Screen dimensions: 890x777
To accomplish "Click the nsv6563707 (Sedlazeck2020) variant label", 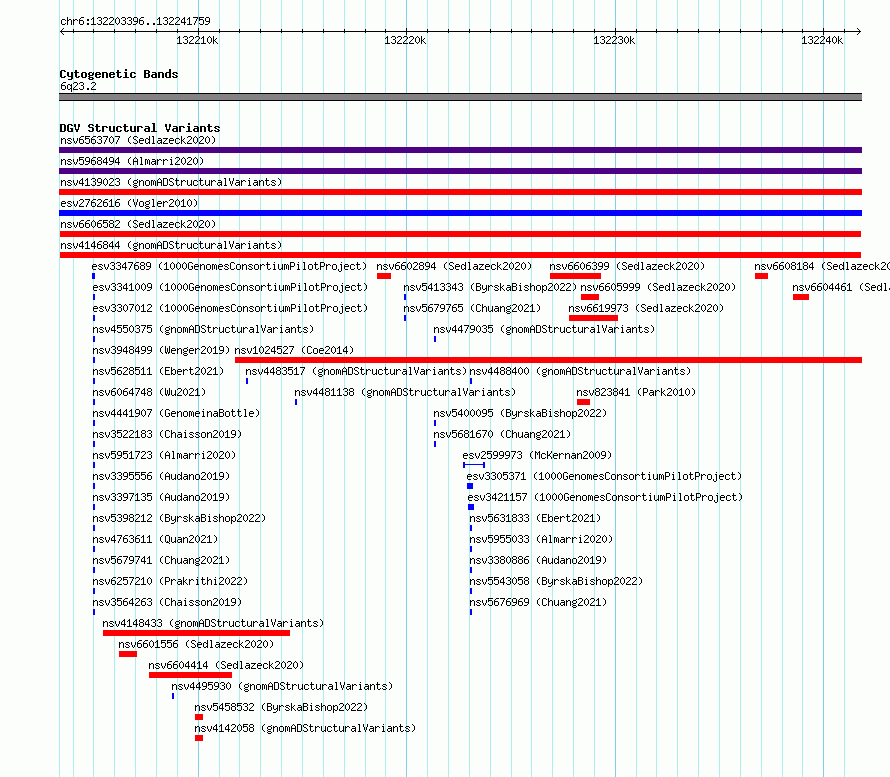I will pyautogui.click(x=138, y=140).
